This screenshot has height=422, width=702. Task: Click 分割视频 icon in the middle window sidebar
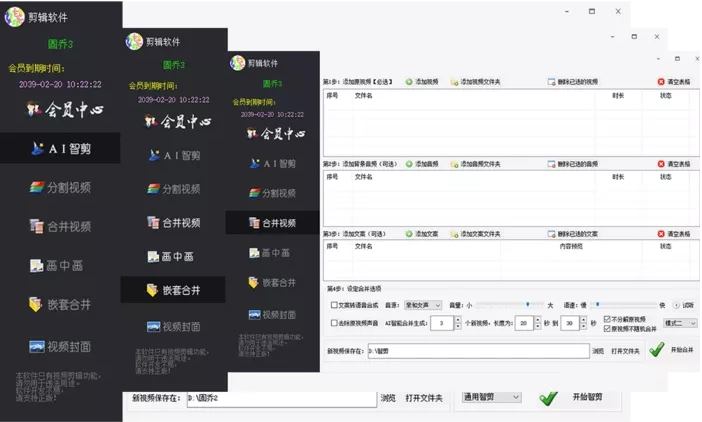pos(154,189)
